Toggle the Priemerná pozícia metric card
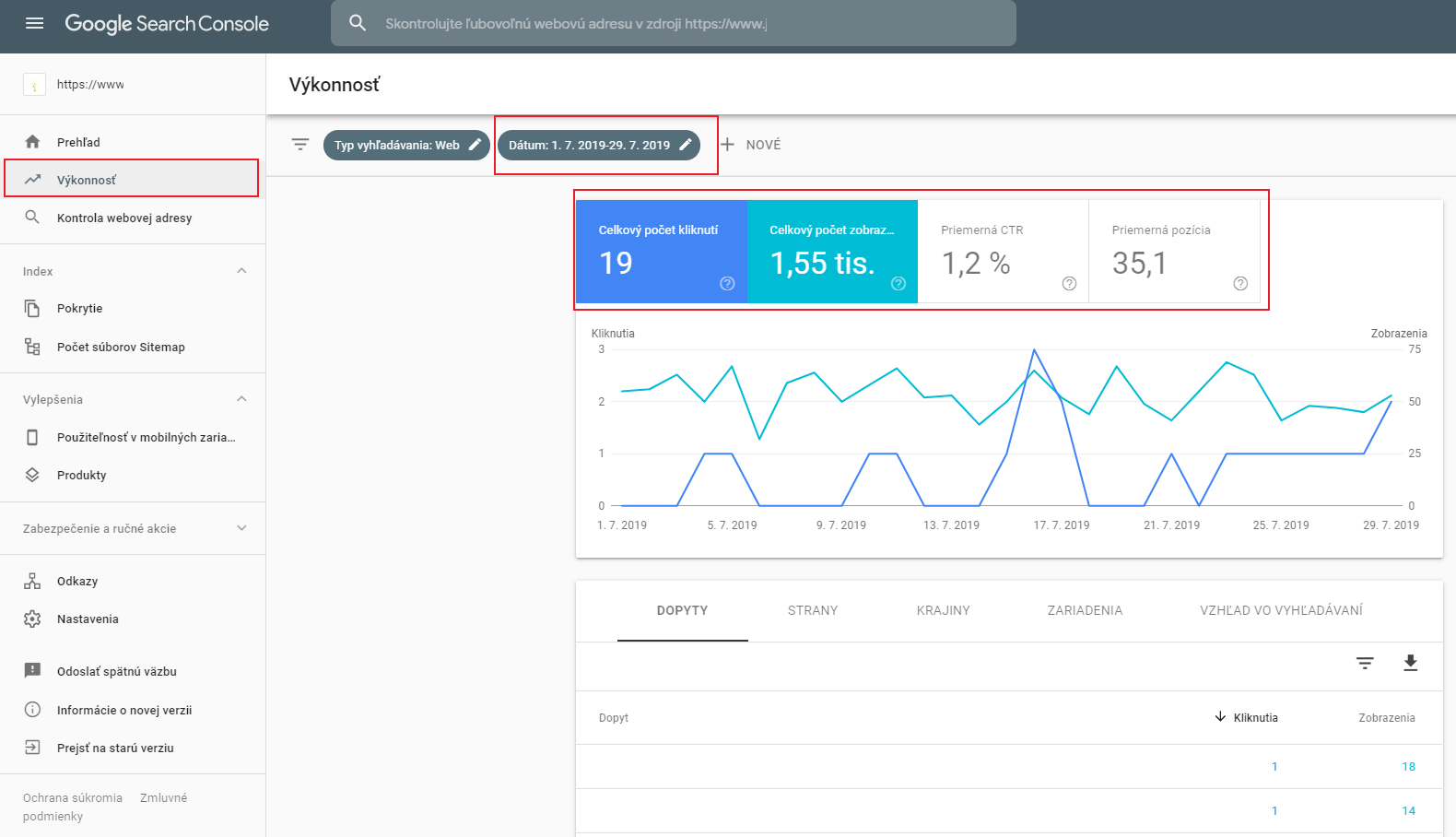The height and width of the screenshot is (837, 1456). coord(1174,252)
